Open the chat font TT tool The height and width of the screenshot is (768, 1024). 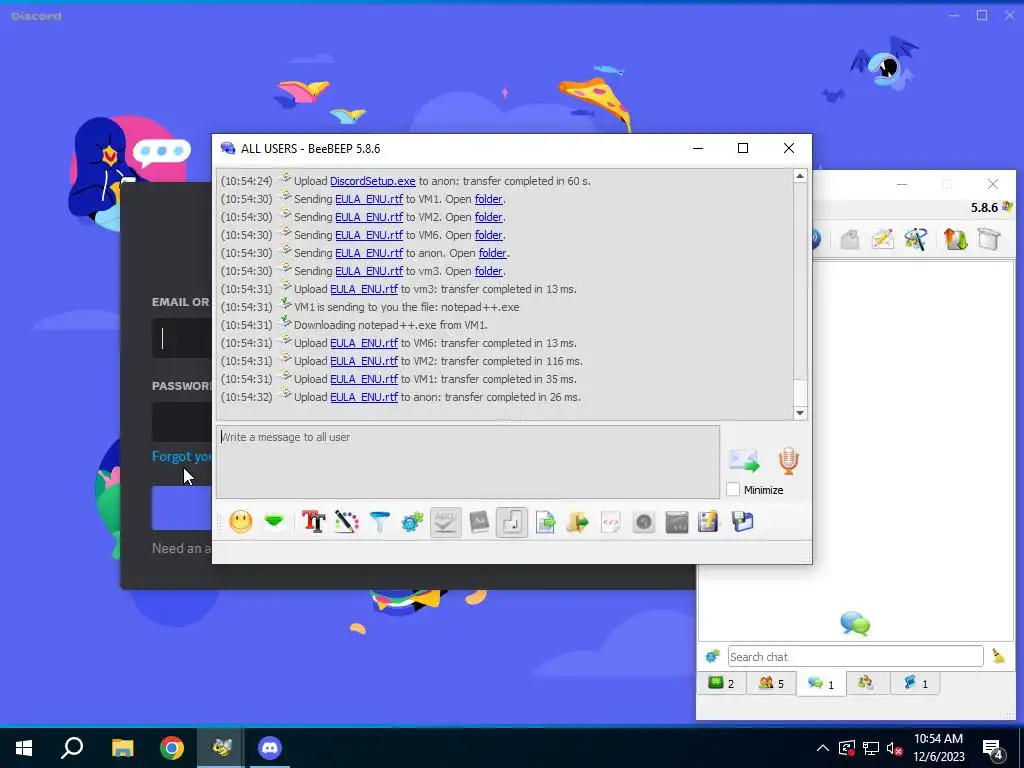(x=313, y=522)
